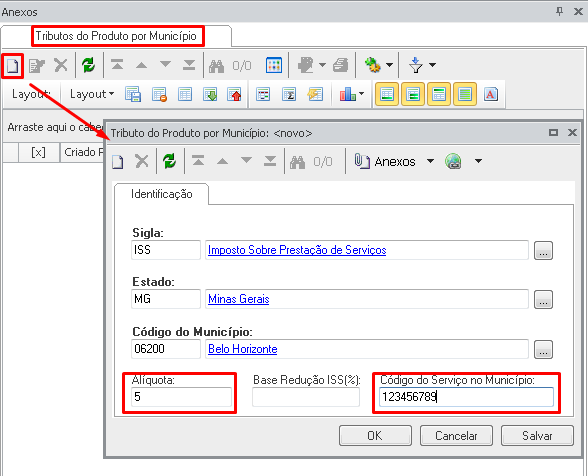
Task: Click the [x] selection column header
Action: tap(39, 152)
